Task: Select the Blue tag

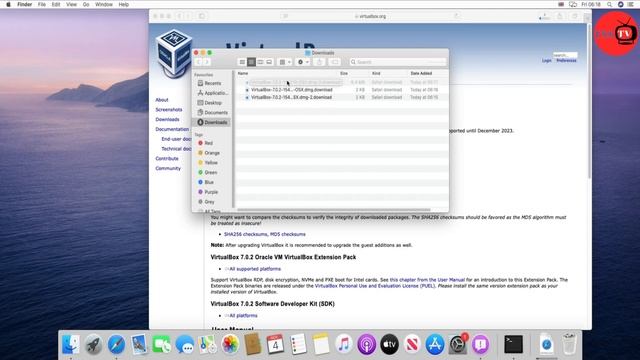Action: pyautogui.click(x=206, y=182)
